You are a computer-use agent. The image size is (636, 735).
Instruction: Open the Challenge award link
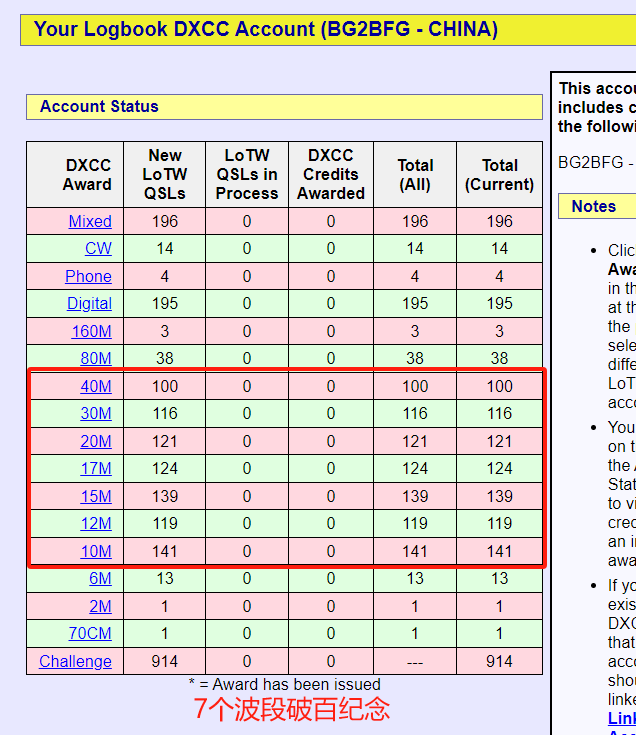tap(75, 661)
